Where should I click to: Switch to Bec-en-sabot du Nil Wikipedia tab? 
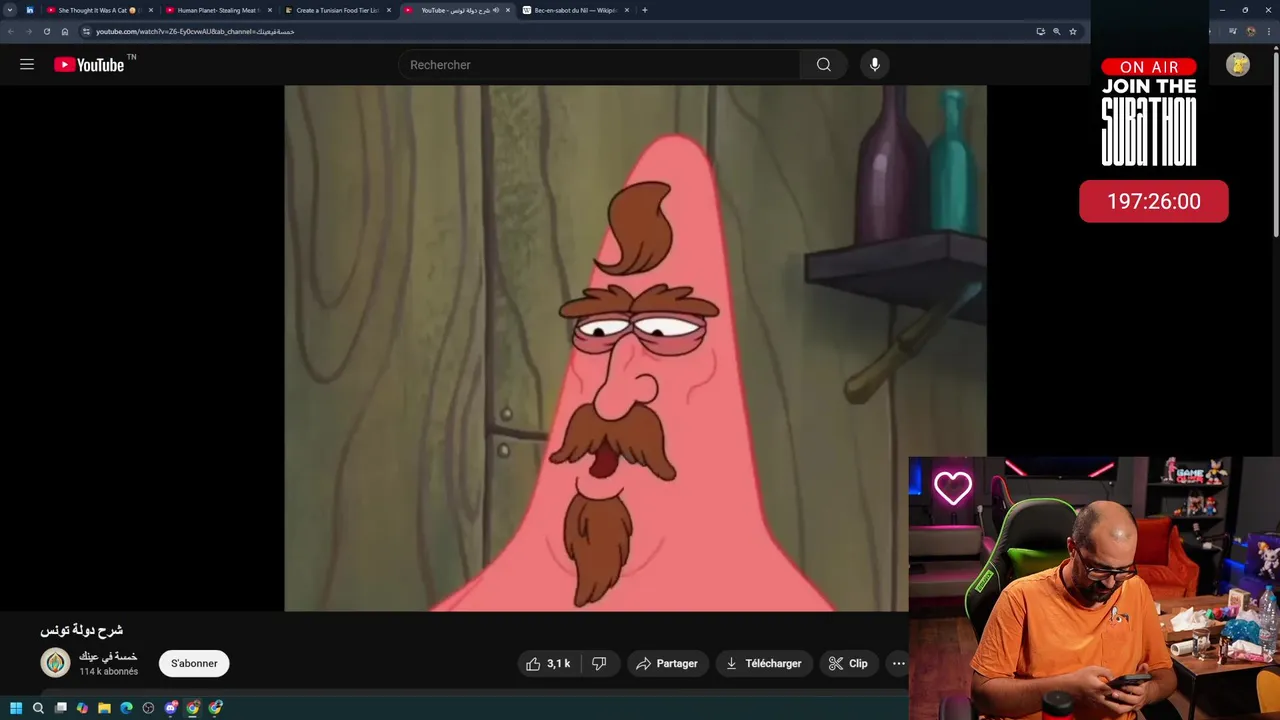pos(575,10)
